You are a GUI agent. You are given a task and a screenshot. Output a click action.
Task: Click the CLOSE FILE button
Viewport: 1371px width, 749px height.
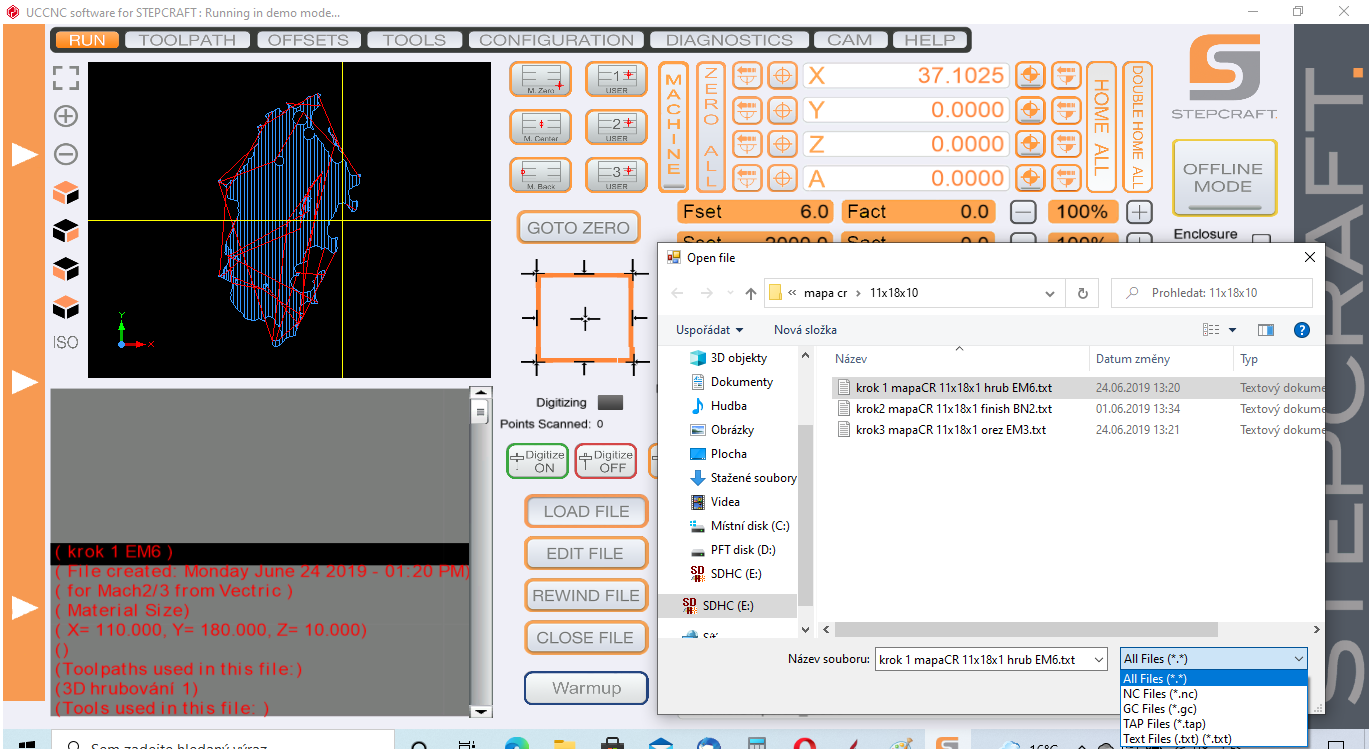point(586,637)
